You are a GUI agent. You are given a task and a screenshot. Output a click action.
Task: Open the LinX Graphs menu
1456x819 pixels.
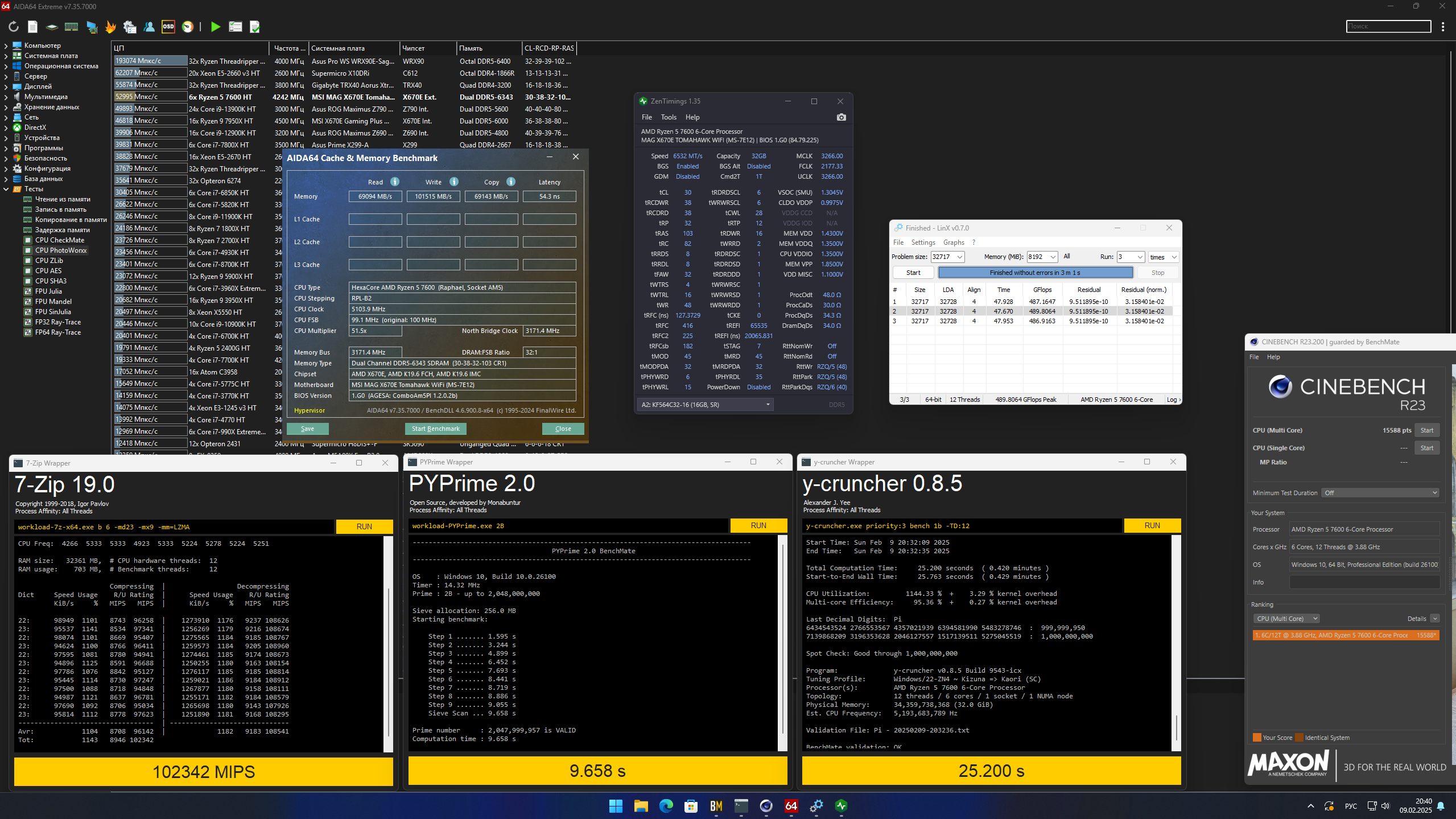[953, 242]
